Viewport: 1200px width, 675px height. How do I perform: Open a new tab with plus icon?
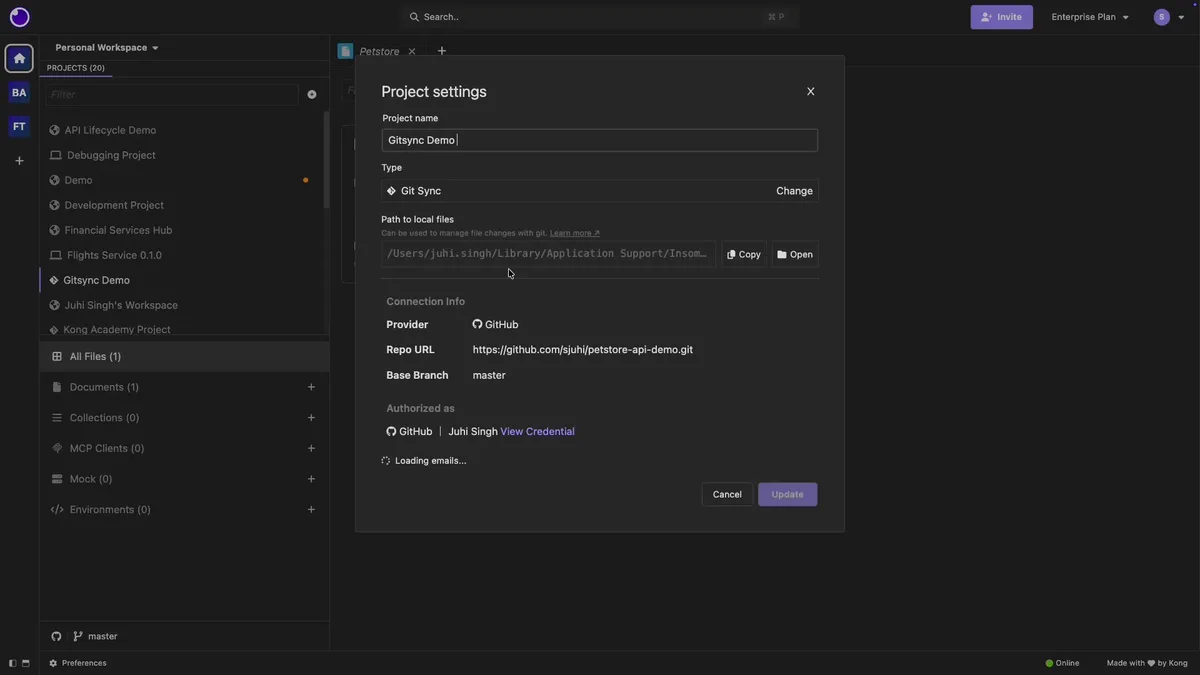click(442, 51)
